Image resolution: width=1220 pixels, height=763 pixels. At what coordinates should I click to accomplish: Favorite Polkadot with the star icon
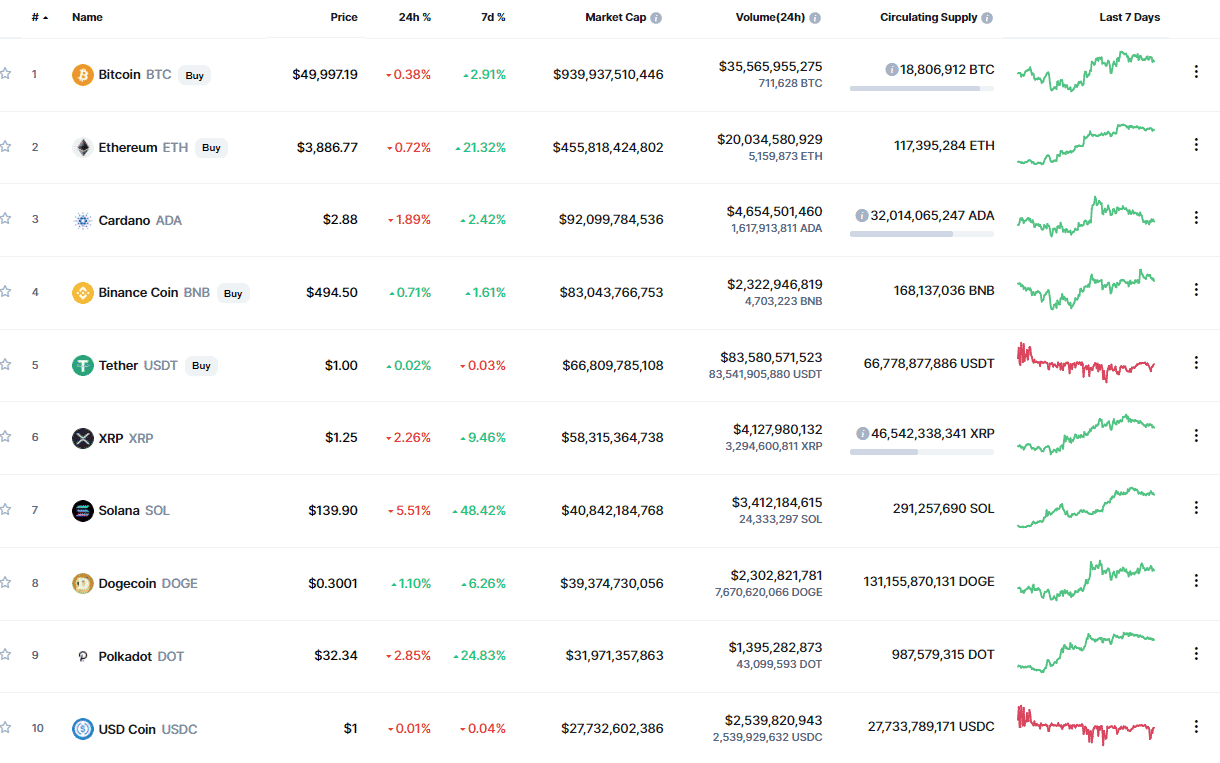pyautogui.click(x=6, y=655)
